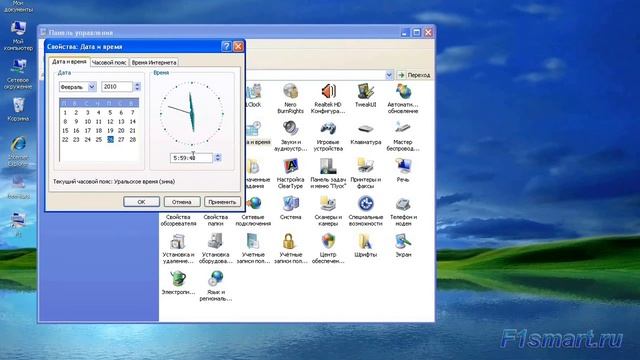
Task: Open Taskbar and Start menu icon
Action: click(328, 173)
